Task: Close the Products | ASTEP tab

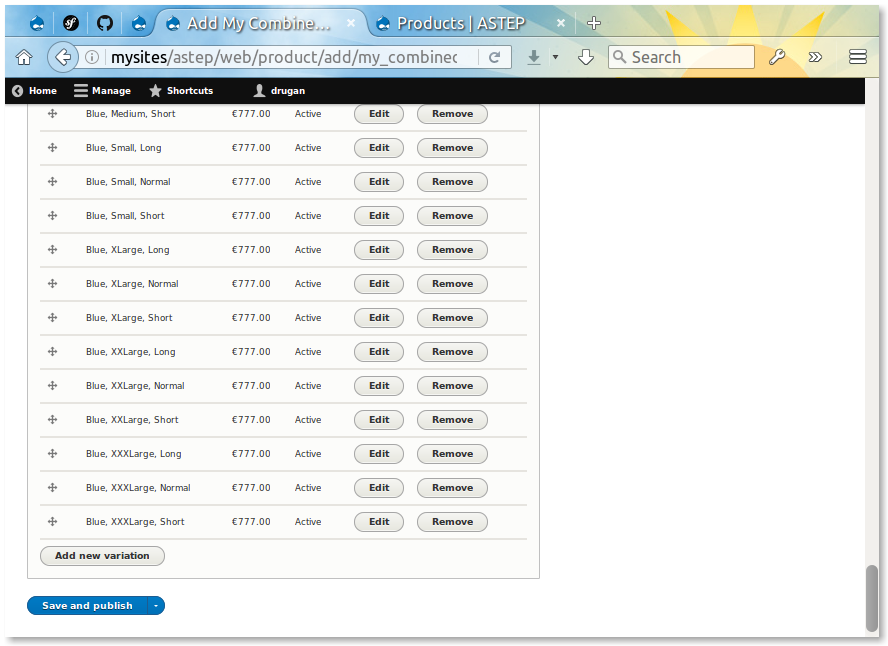Action: point(561,23)
